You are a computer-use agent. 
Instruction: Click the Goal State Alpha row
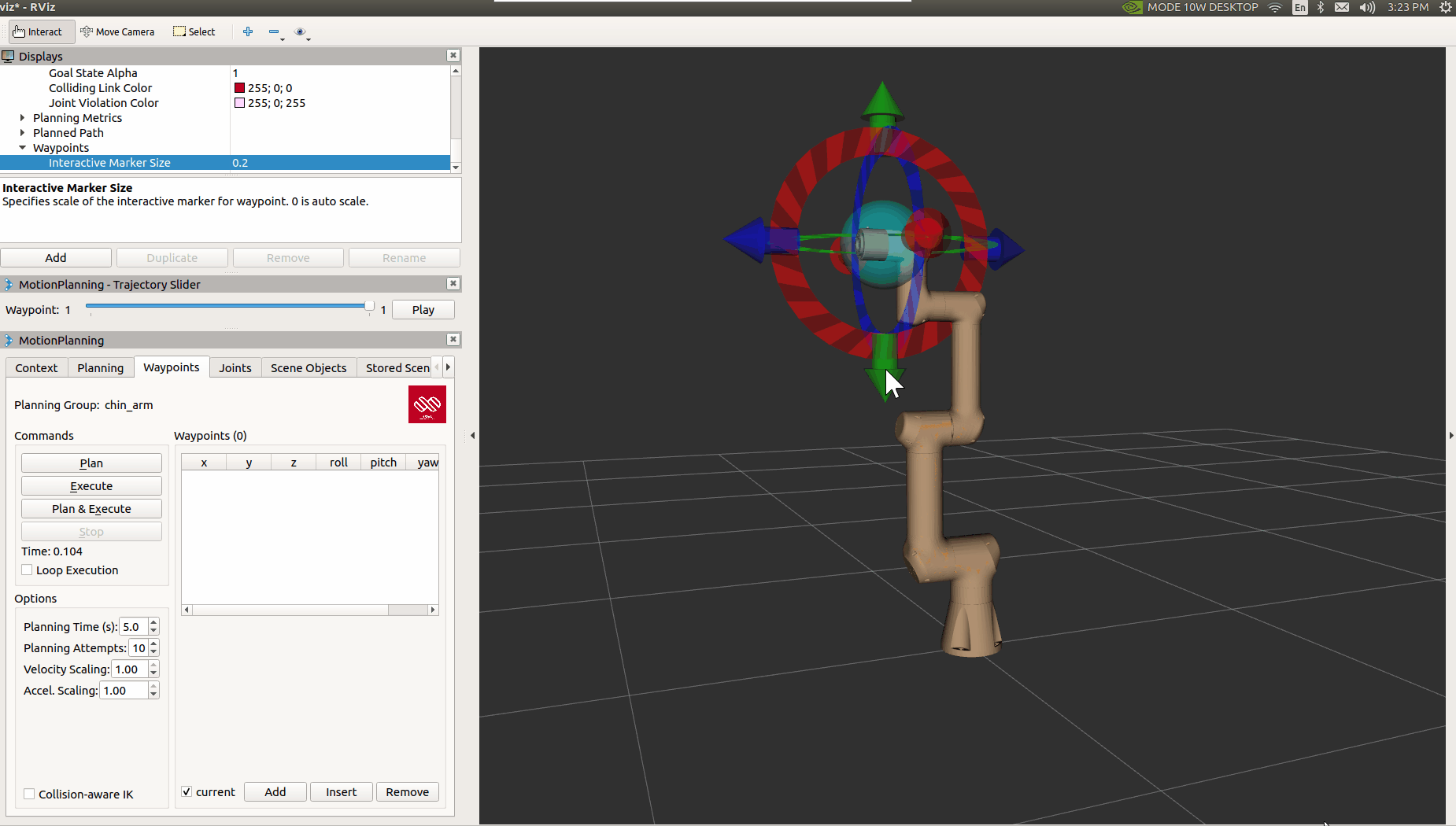[x=225, y=73]
